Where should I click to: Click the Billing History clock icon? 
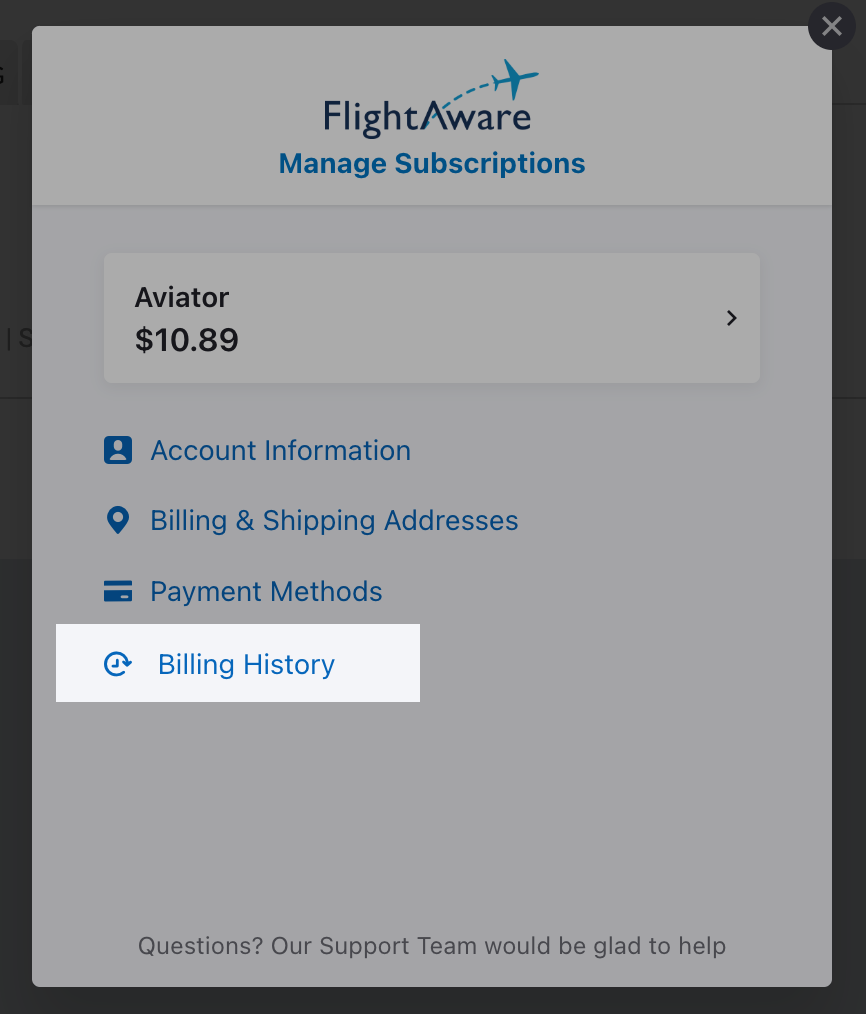118,664
